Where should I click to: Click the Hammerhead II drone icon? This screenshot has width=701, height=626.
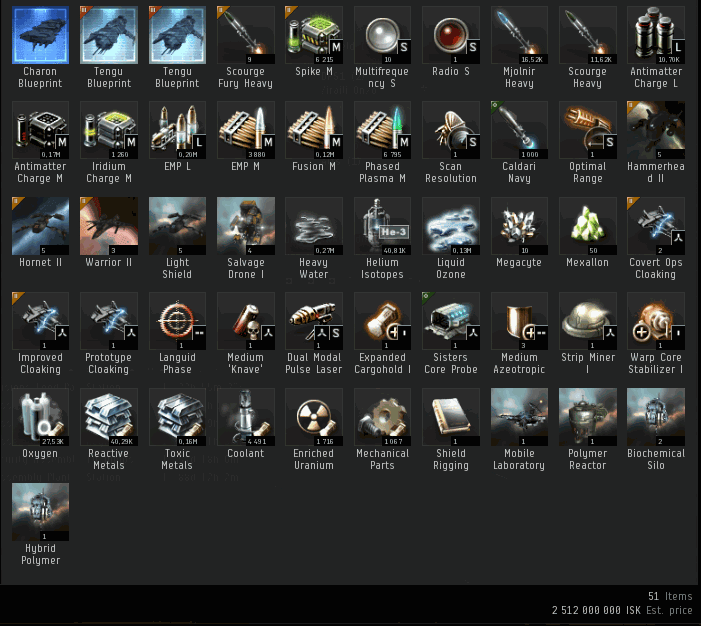[x=656, y=130]
